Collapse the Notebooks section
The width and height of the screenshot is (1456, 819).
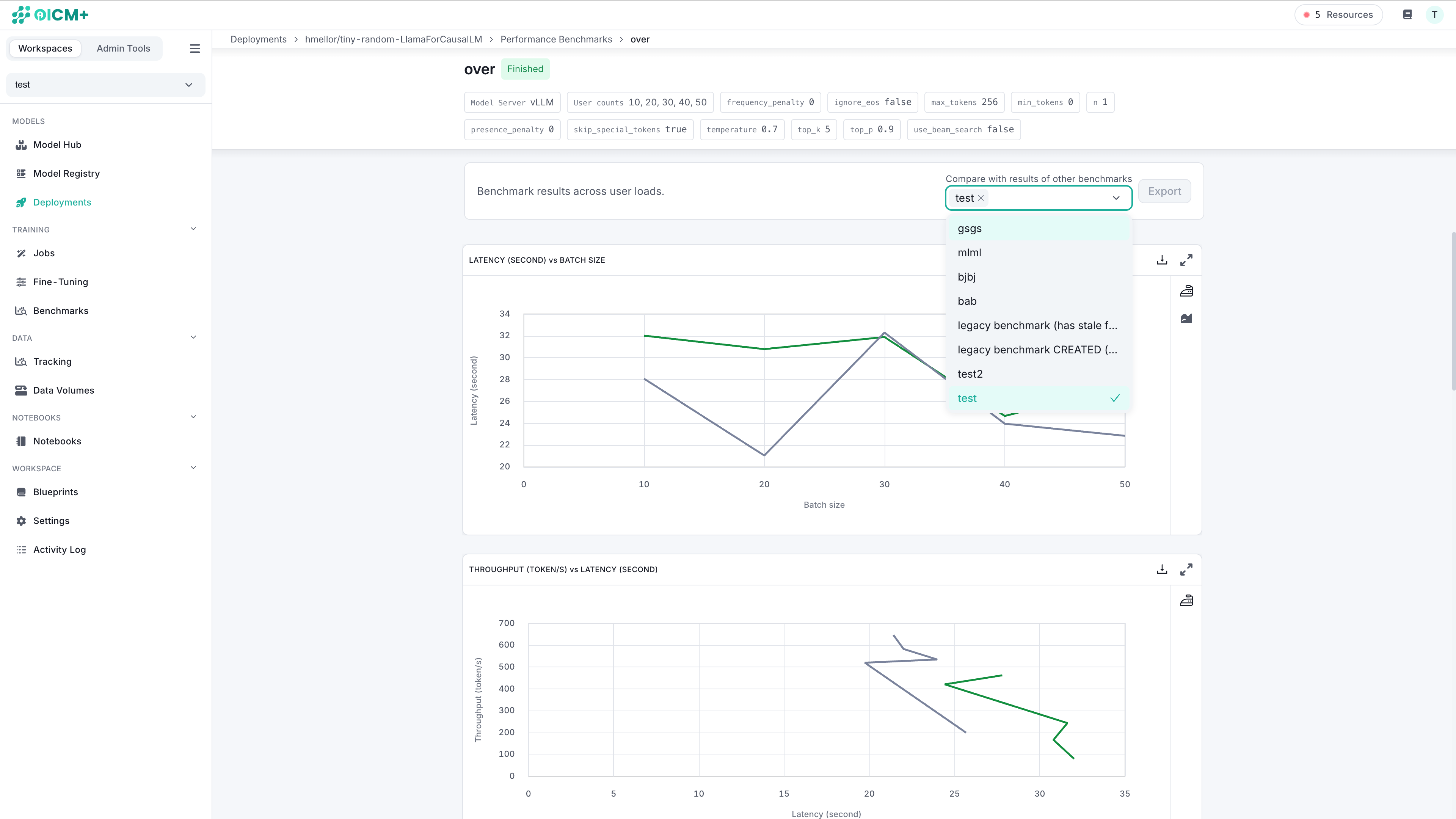click(193, 417)
